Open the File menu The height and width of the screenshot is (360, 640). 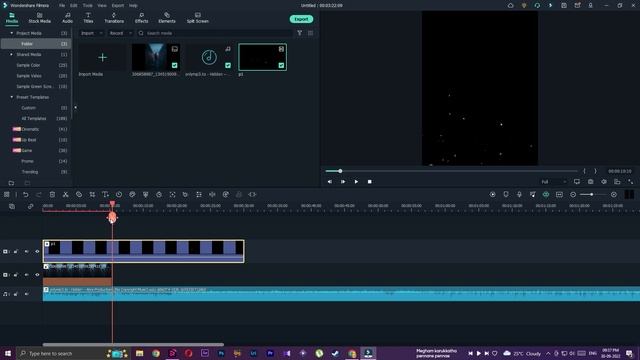pyautogui.click(x=62, y=6)
